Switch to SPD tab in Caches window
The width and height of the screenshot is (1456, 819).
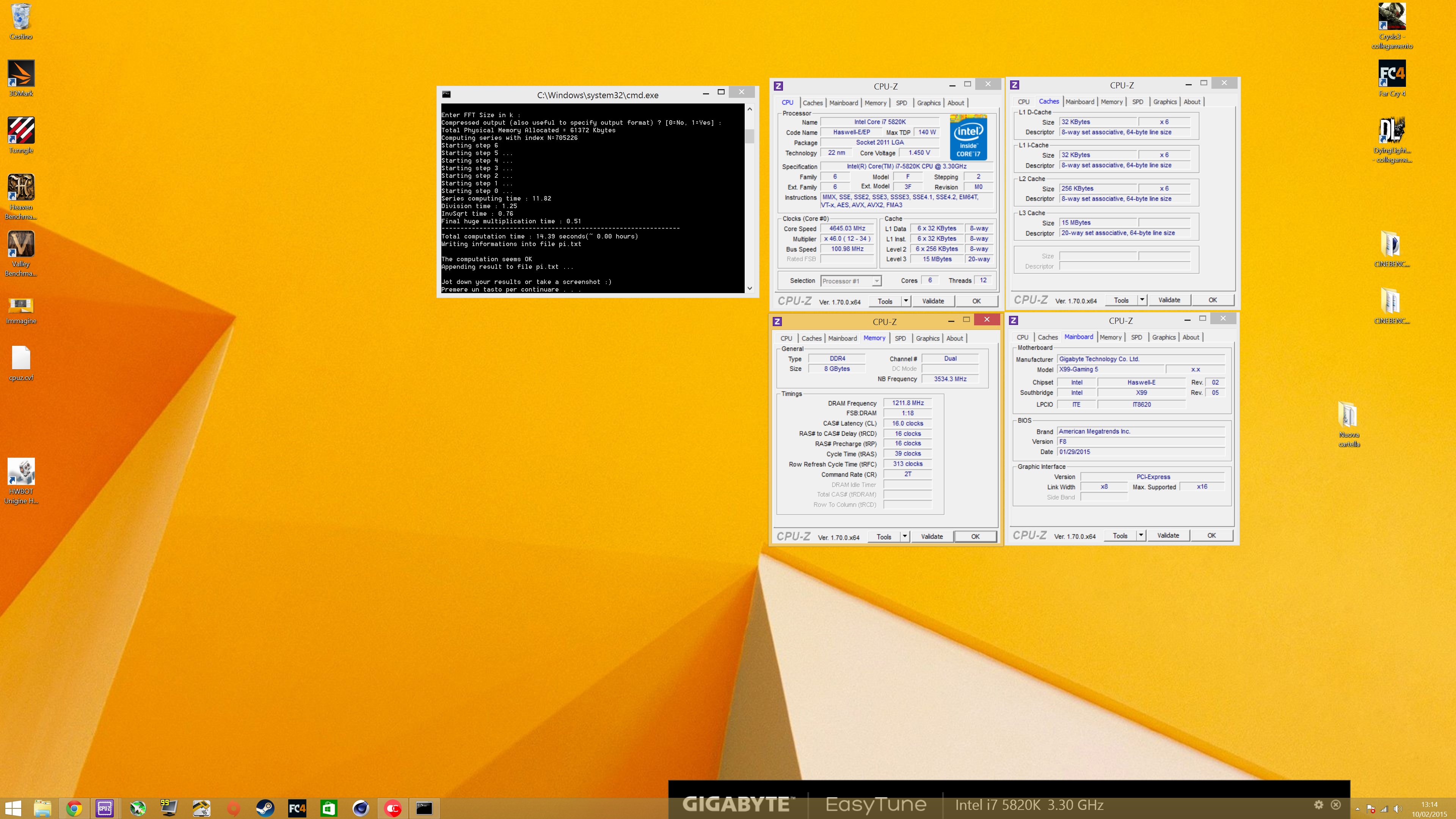(1138, 102)
